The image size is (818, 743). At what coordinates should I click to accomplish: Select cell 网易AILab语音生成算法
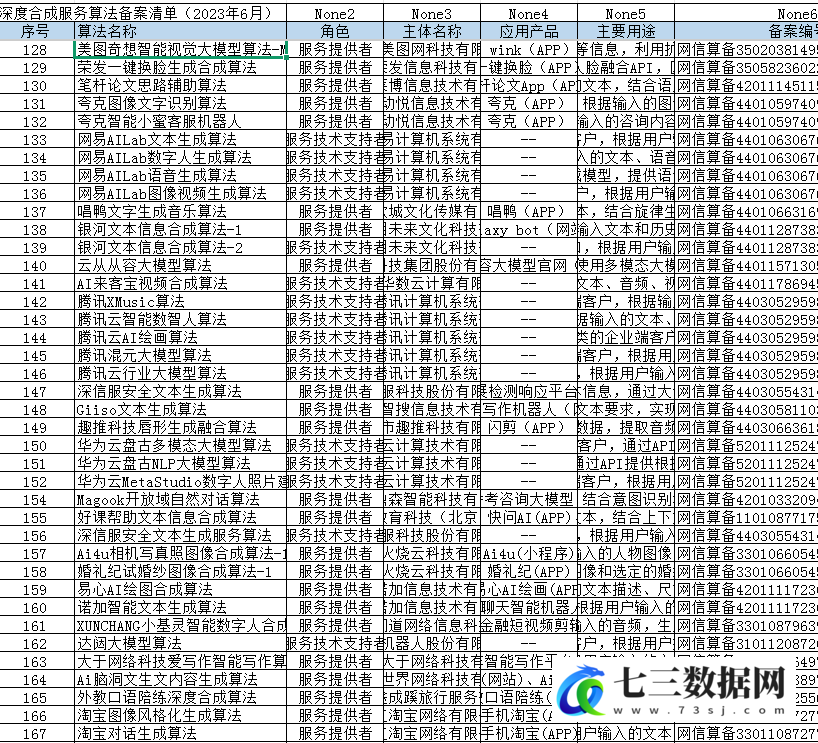click(181, 176)
